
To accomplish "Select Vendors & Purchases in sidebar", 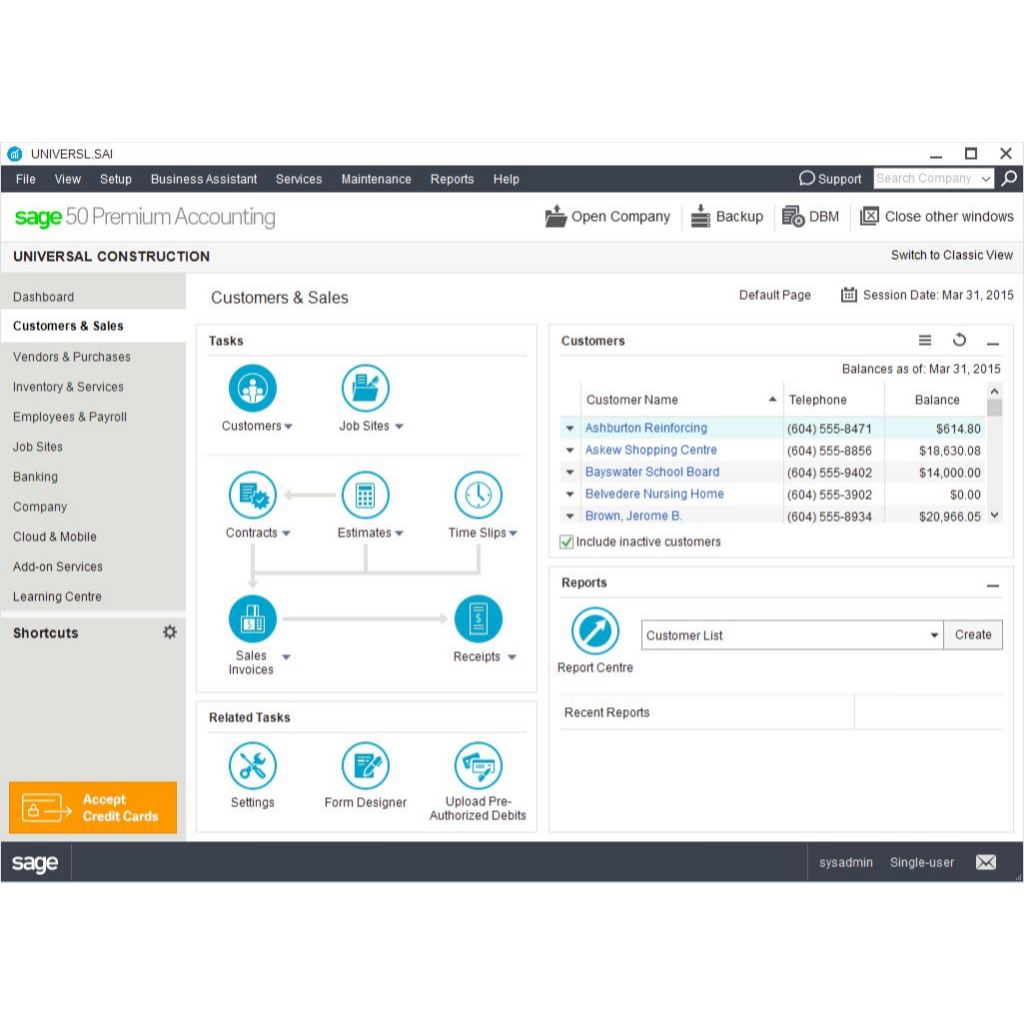I will point(72,357).
